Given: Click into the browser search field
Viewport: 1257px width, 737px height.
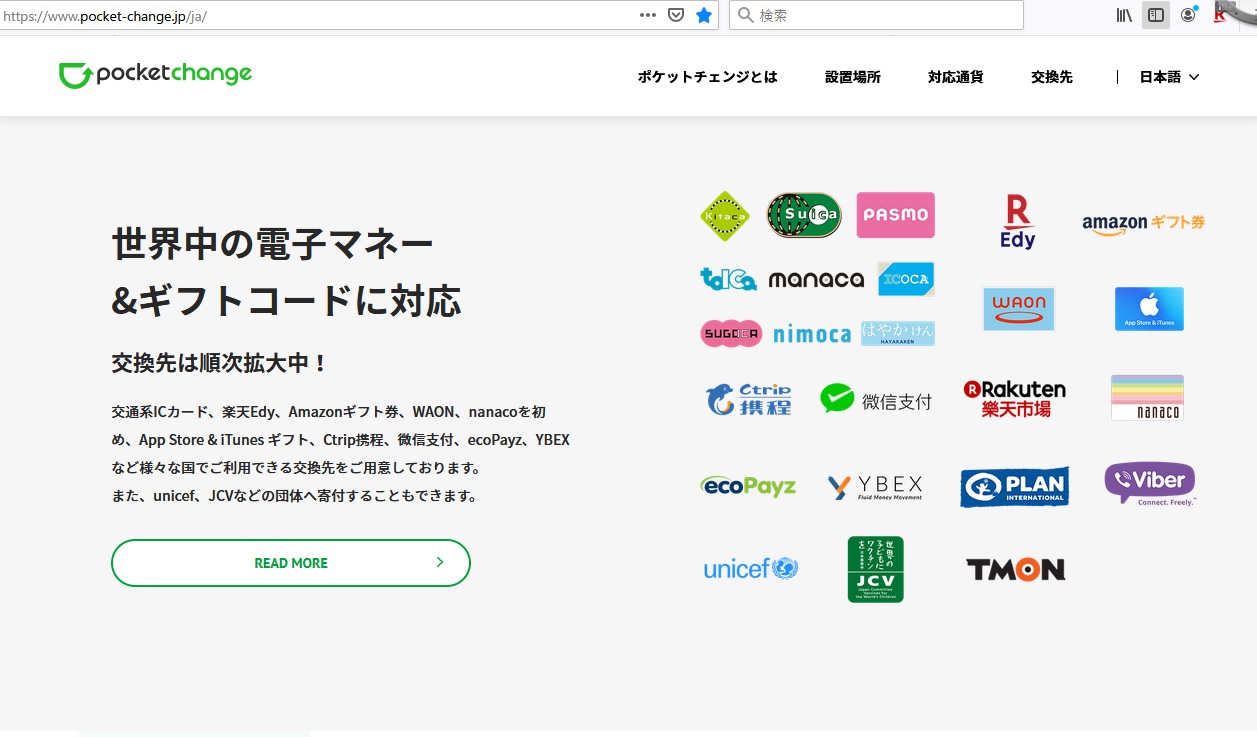Looking at the screenshot, I should click(876, 15).
